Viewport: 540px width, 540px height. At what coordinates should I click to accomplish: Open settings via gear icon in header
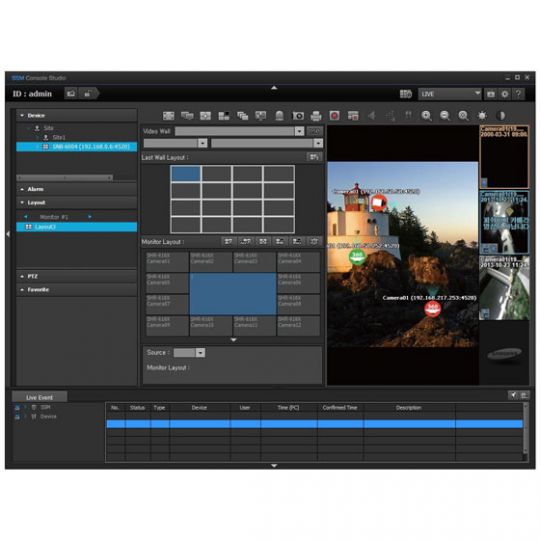[505, 94]
